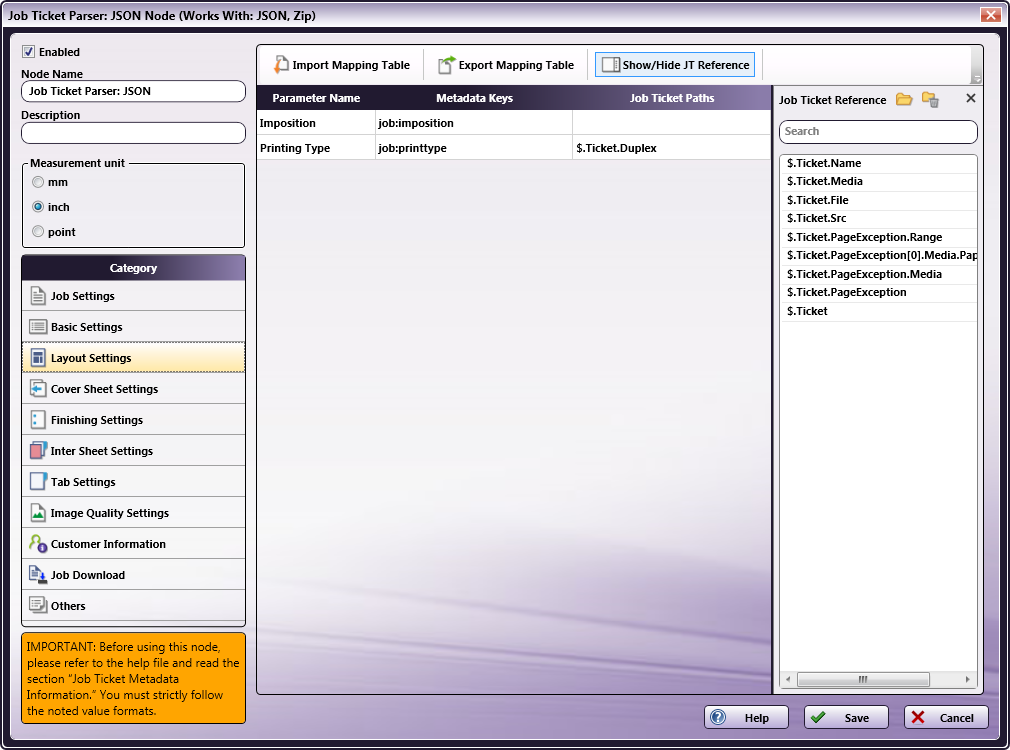Viewport: 1010px width, 750px height.
Task: Cancel the dialog
Action: point(946,717)
